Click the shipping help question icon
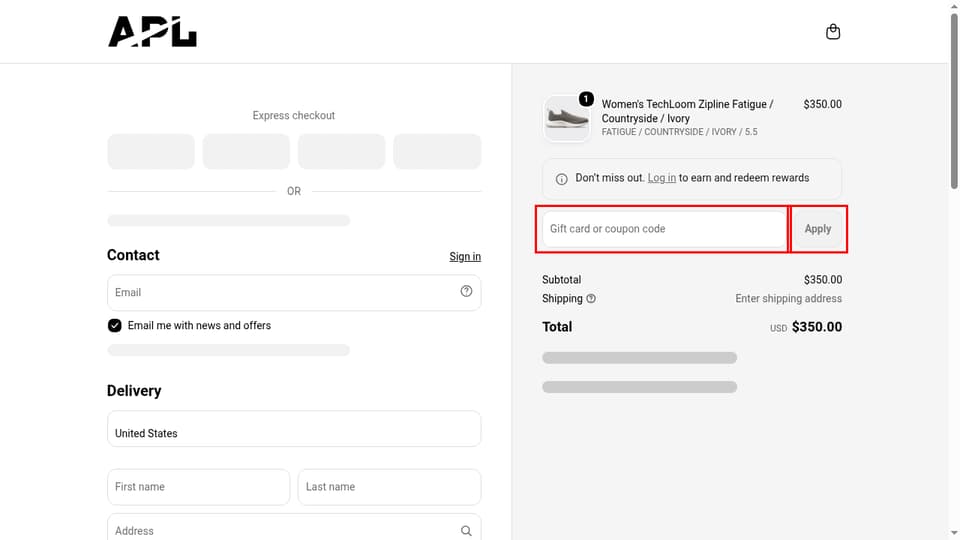 click(591, 299)
